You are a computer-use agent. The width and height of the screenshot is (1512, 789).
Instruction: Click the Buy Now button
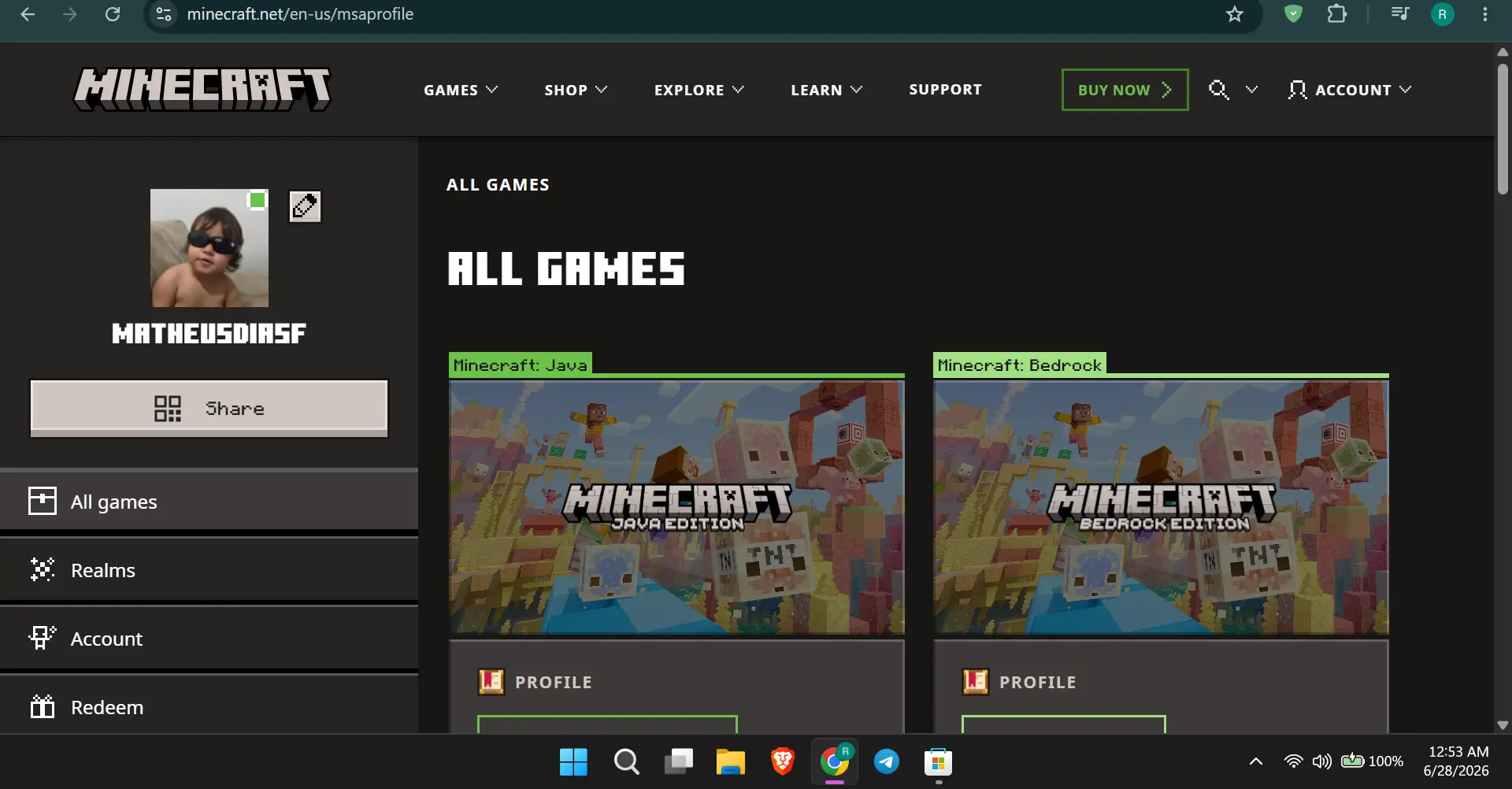click(x=1125, y=90)
